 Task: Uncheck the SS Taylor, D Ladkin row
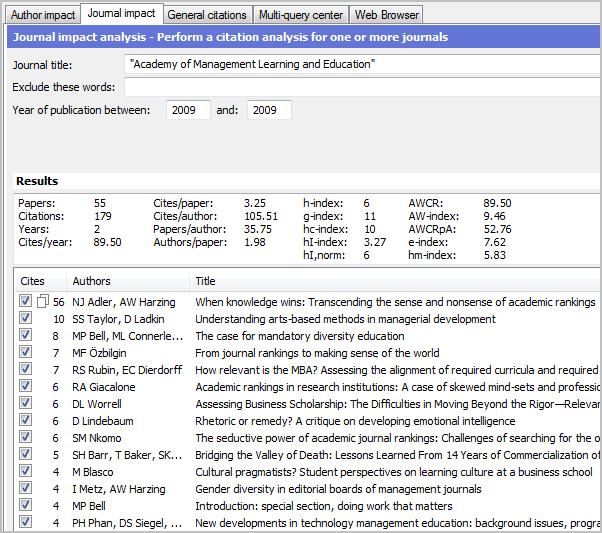click(x=25, y=318)
